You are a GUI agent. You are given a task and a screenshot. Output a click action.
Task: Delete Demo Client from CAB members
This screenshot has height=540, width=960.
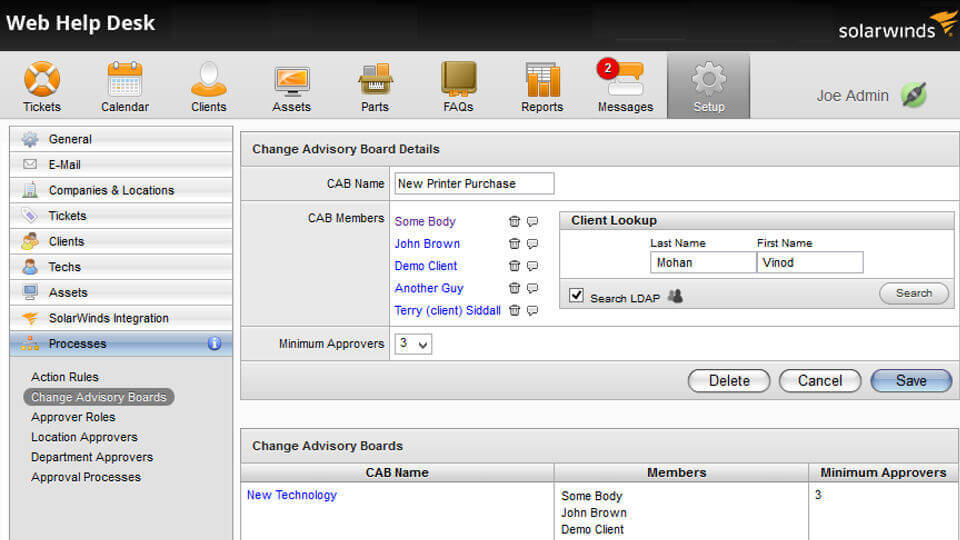(514, 266)
